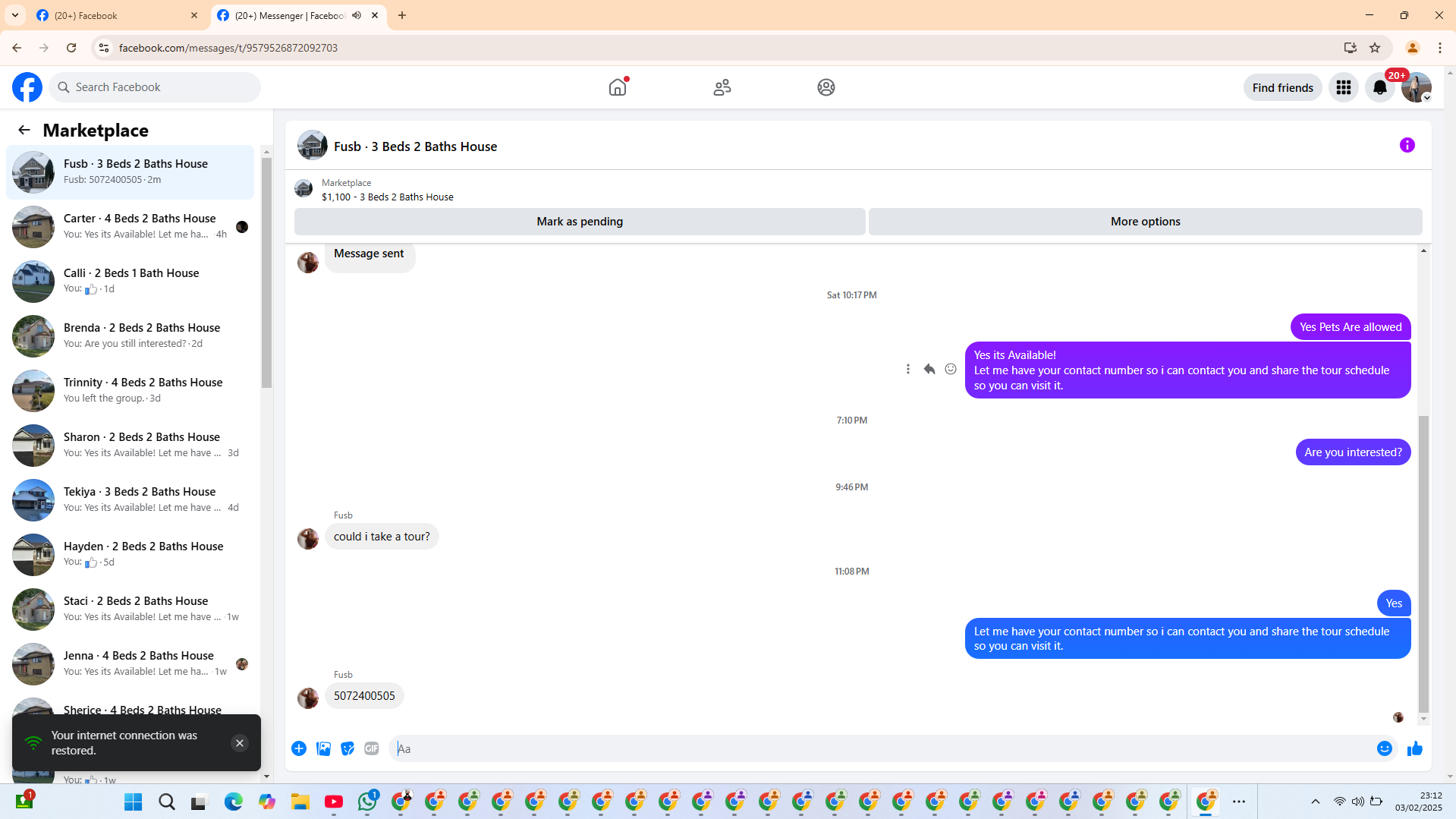Open the Windows Start menu
This screenshot has width=1456, height=819.
coord(134,802)
